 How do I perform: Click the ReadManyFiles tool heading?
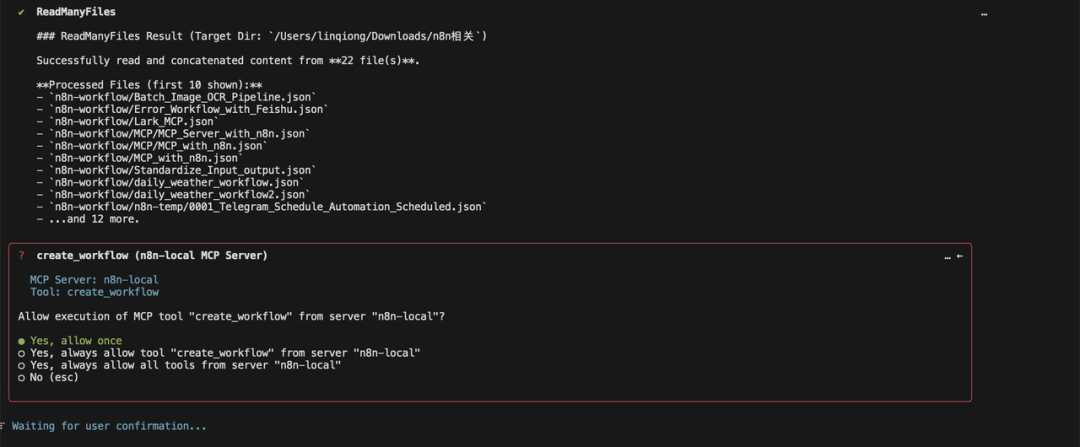[x=76, y=12]
